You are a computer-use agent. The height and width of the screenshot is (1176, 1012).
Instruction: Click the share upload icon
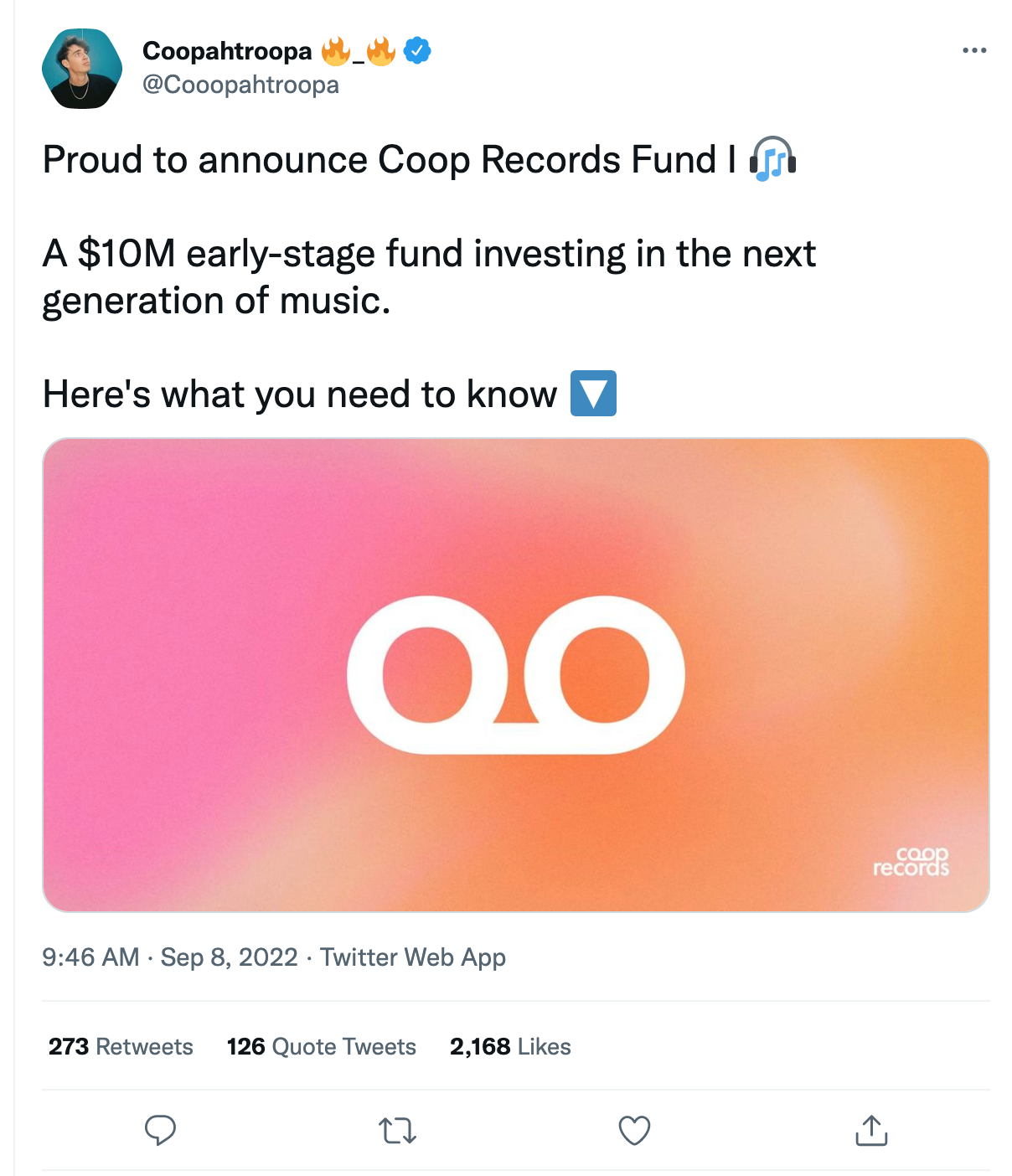pos(871,1131)
